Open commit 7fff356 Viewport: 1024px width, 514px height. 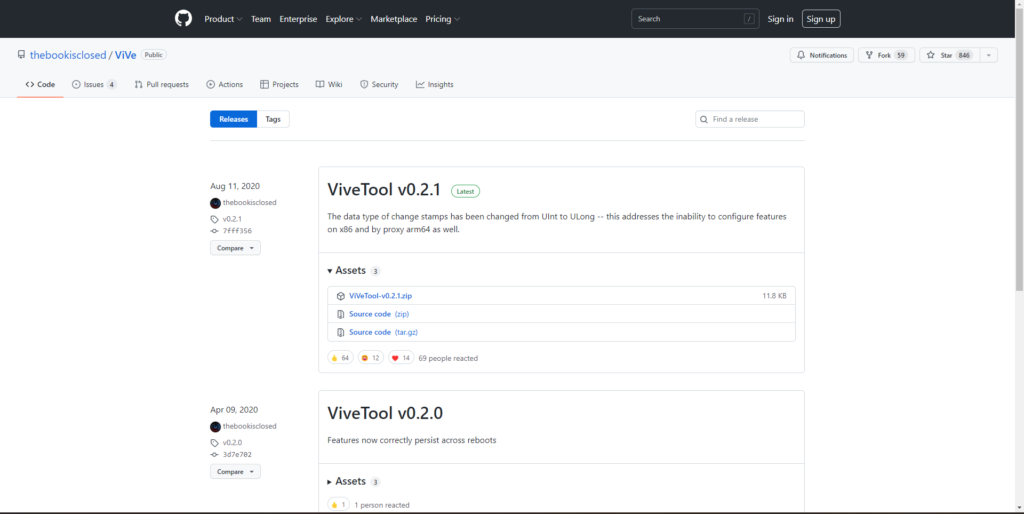coord(237,231)
